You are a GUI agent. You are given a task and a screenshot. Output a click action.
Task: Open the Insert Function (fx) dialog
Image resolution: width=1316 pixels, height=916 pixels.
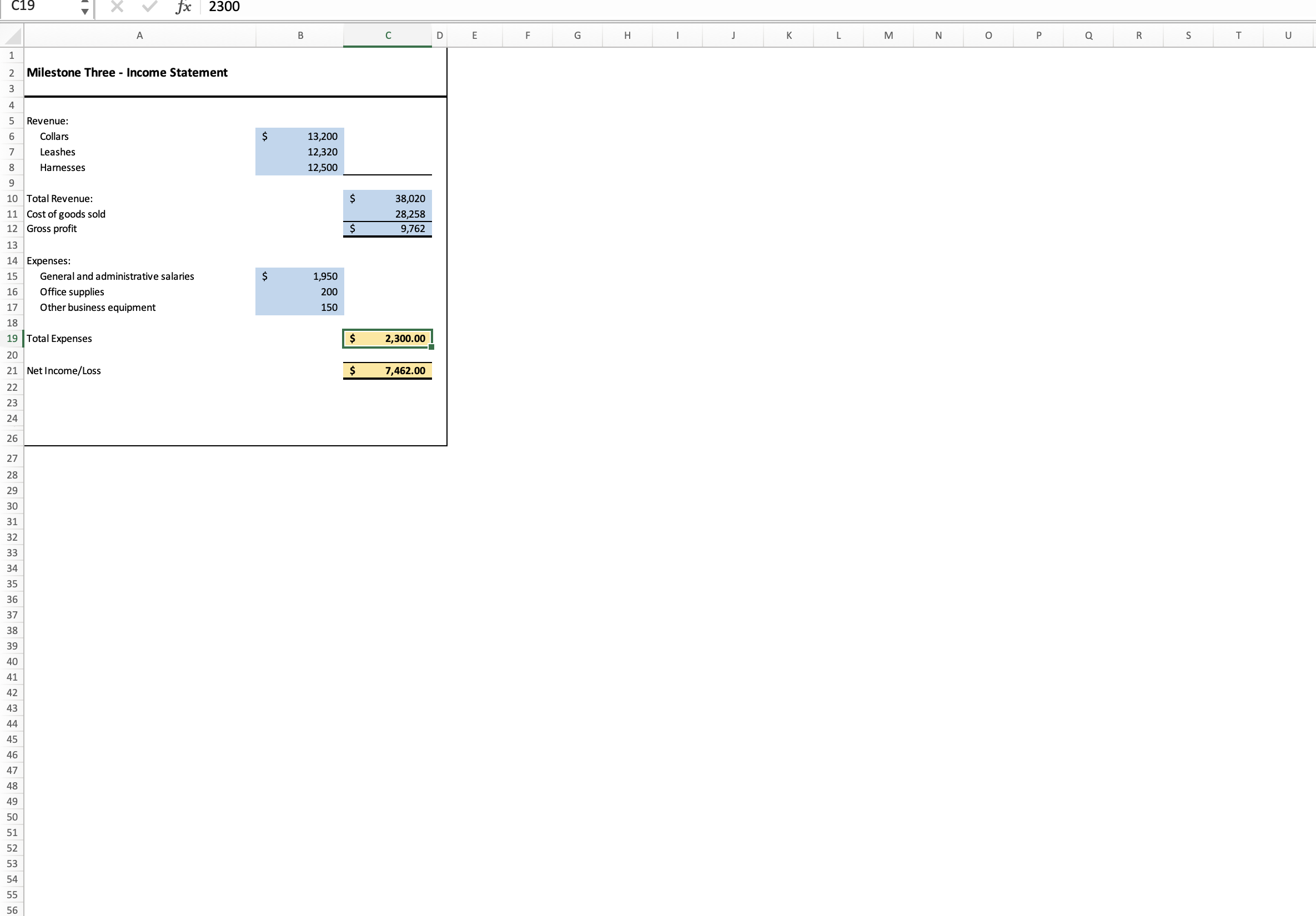pyautogui.click(x=182, y=7)
